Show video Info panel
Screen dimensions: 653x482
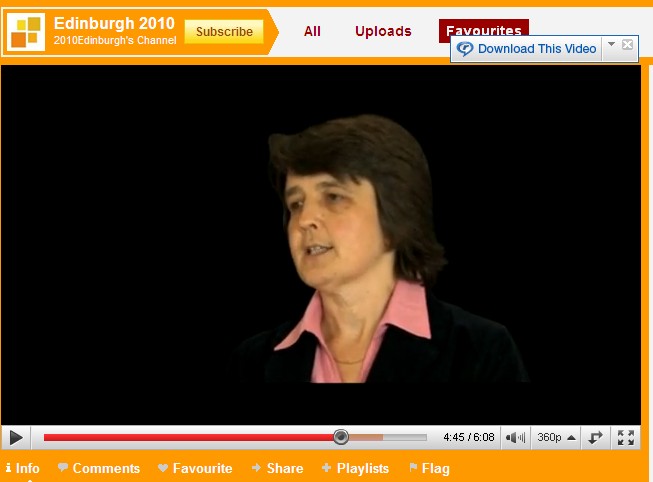[23, 468]
